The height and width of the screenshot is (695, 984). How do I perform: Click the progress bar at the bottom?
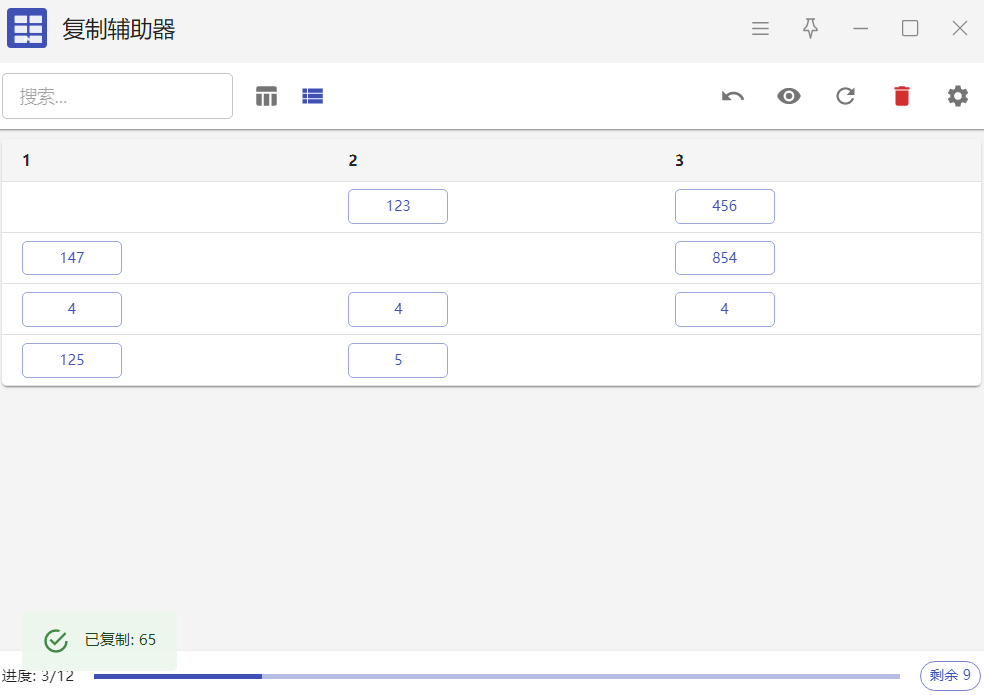496,676
